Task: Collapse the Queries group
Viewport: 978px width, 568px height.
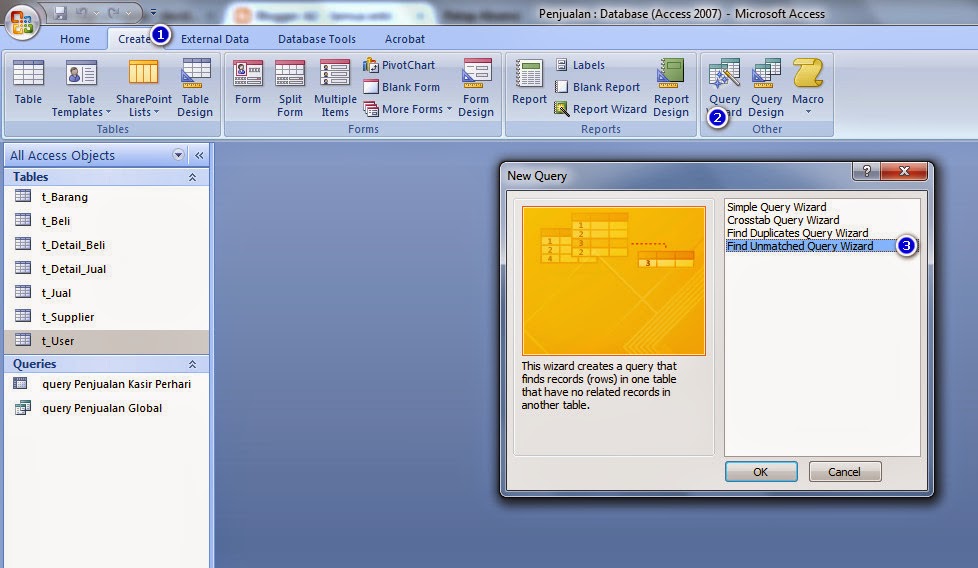Action: point(192,364)
